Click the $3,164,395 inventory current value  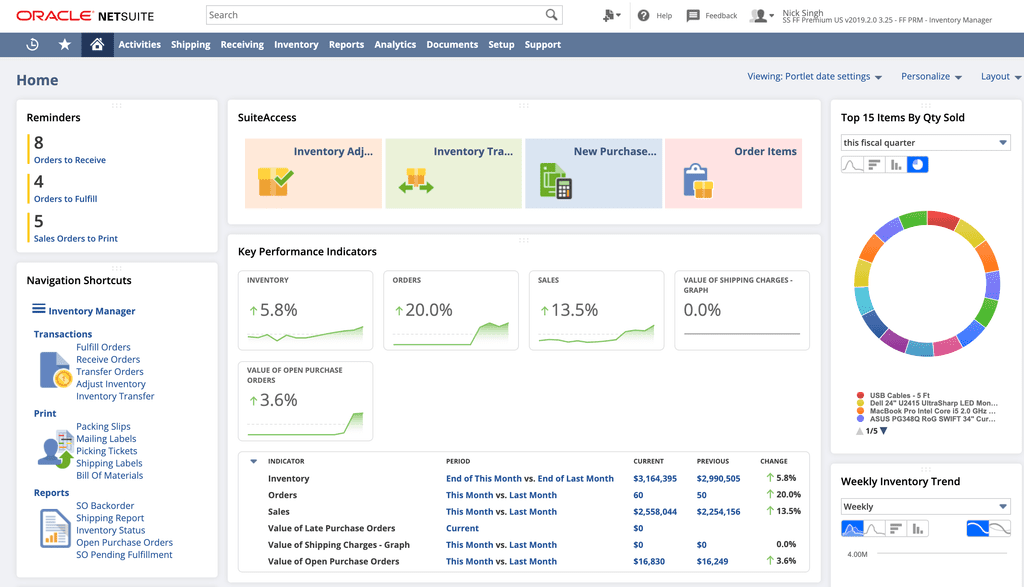(654, 479)
